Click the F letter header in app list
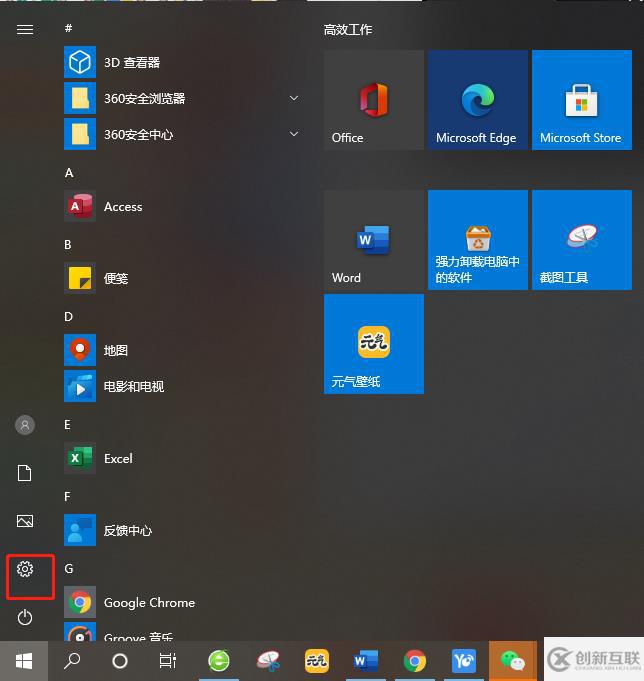 click(x=67, y=496)
